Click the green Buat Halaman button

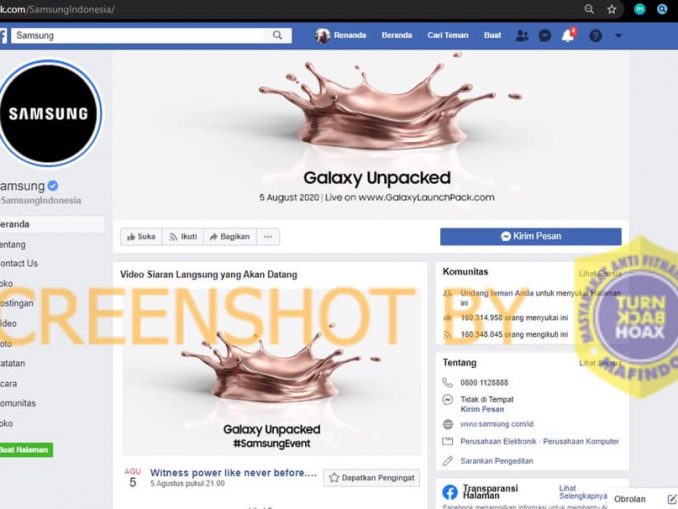point(26,450)
